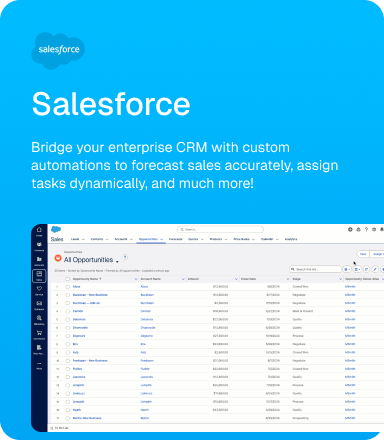Tick the select-all checkbox in table header
This screenshot has height=440, width=384.
[67, 279]
